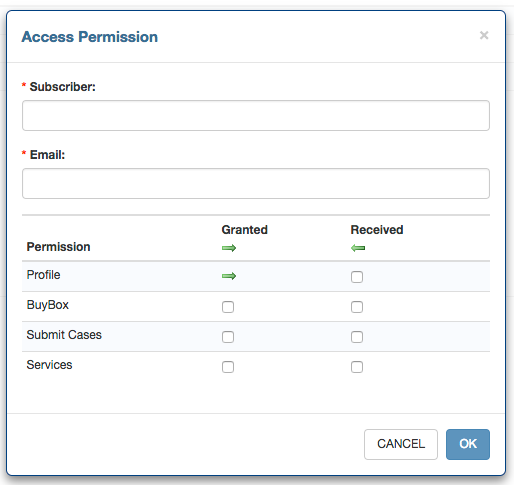Enable BuyBox Granted permission checkbox
Image resolution: width=514 pixels, height=485 pixels.
(228, 307)
